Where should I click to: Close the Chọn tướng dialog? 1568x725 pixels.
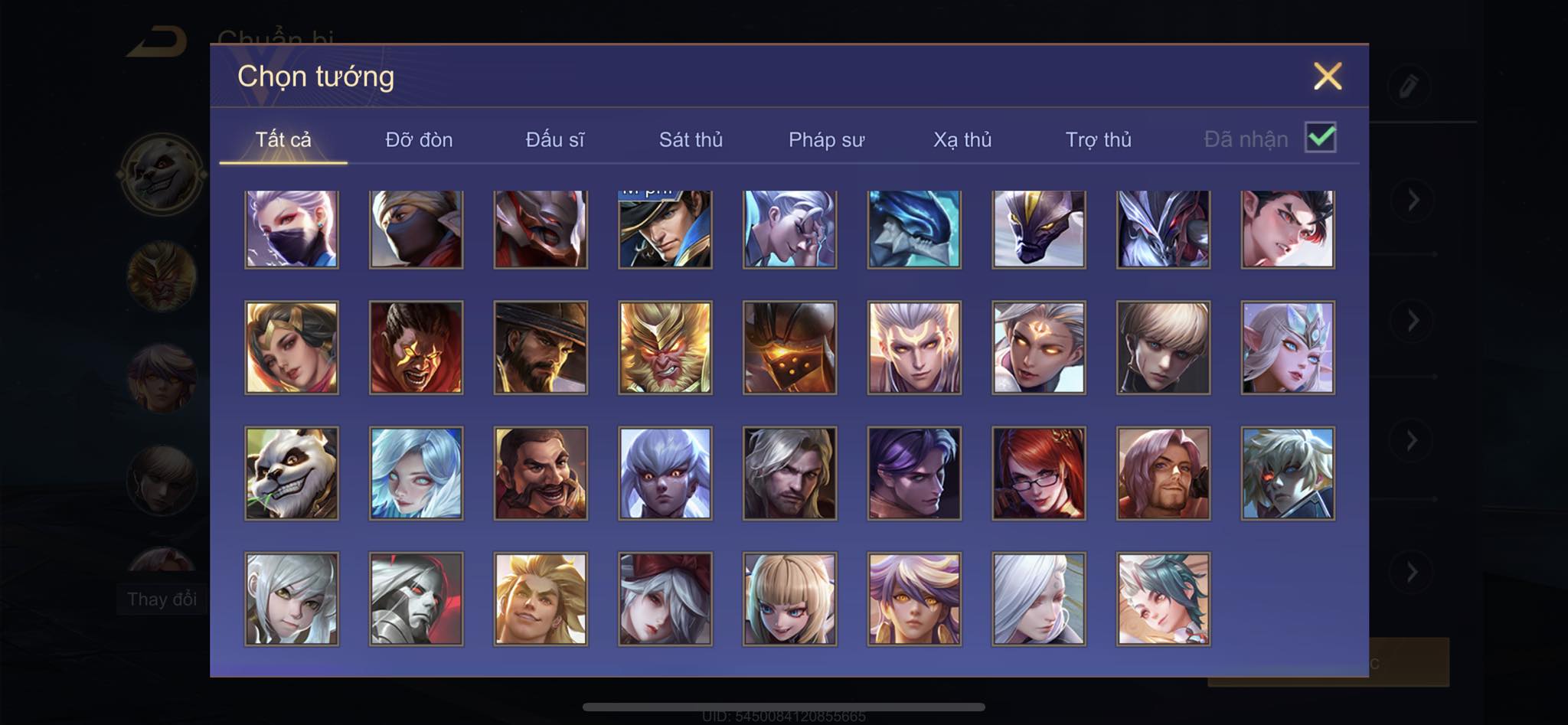1328,76
